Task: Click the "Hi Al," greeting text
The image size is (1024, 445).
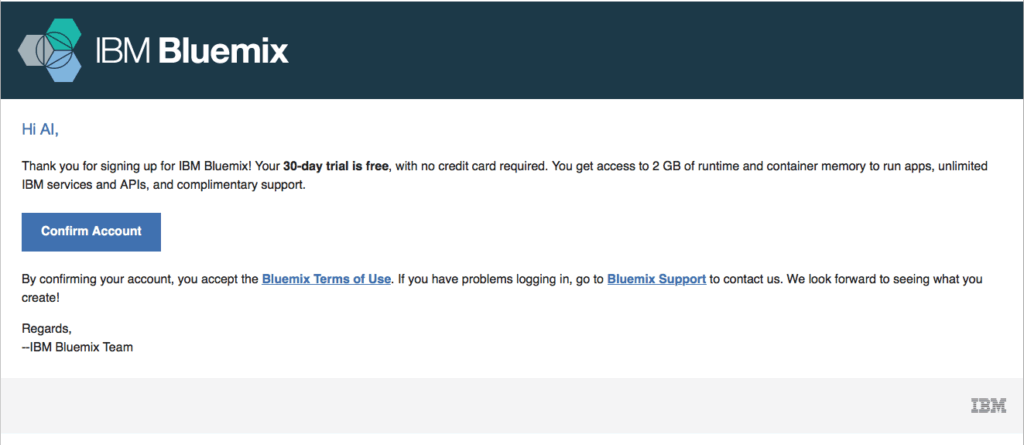Action: [40, 129]
